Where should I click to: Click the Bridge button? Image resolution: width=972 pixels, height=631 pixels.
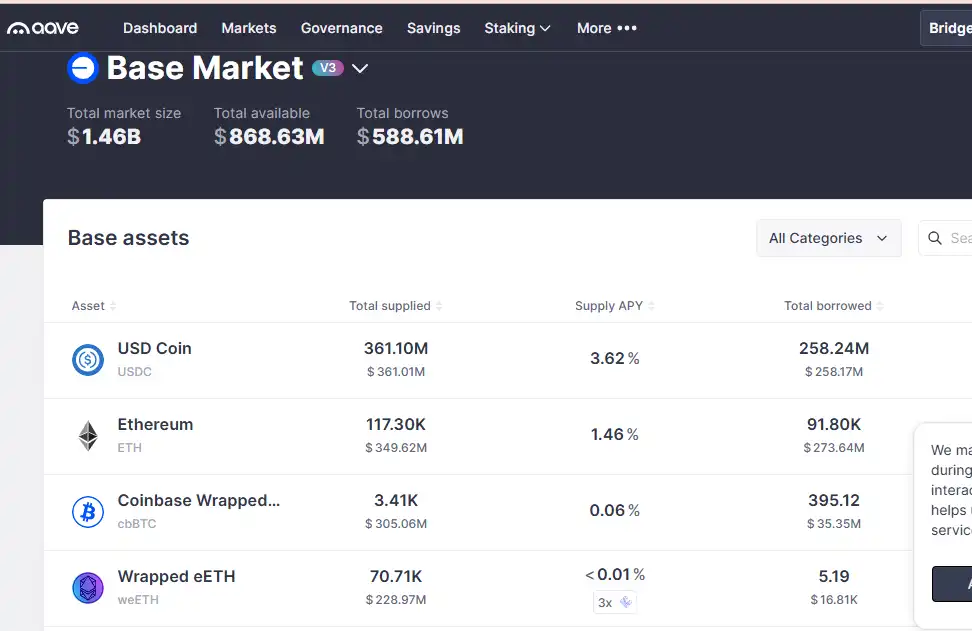(x=948, y=28)
